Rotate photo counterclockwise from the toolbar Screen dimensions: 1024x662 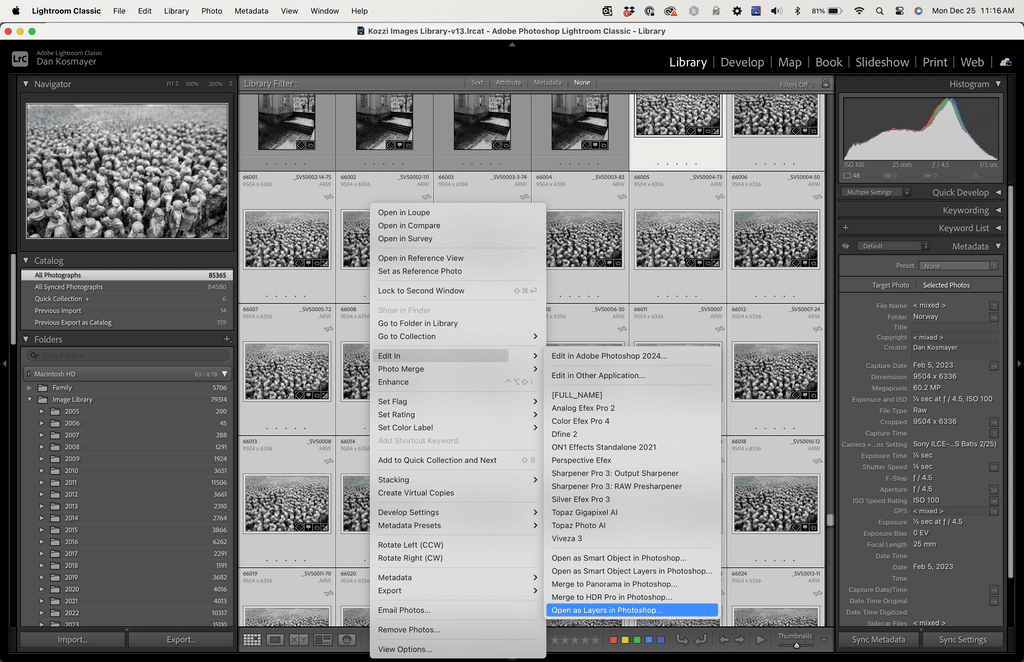point(682,640)
